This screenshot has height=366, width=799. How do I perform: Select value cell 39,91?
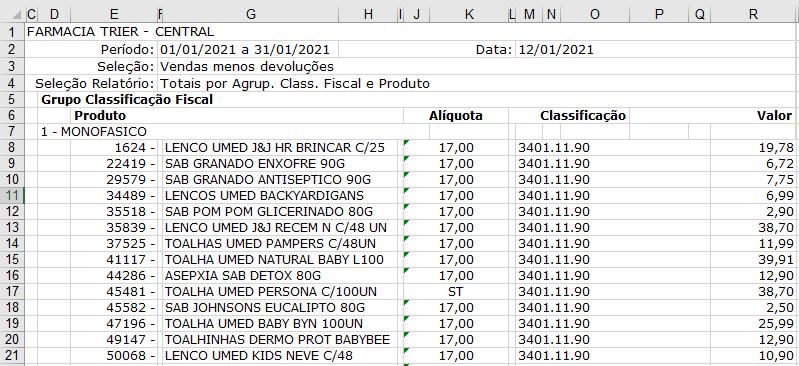pyautogui.click(x=754, y=259)
